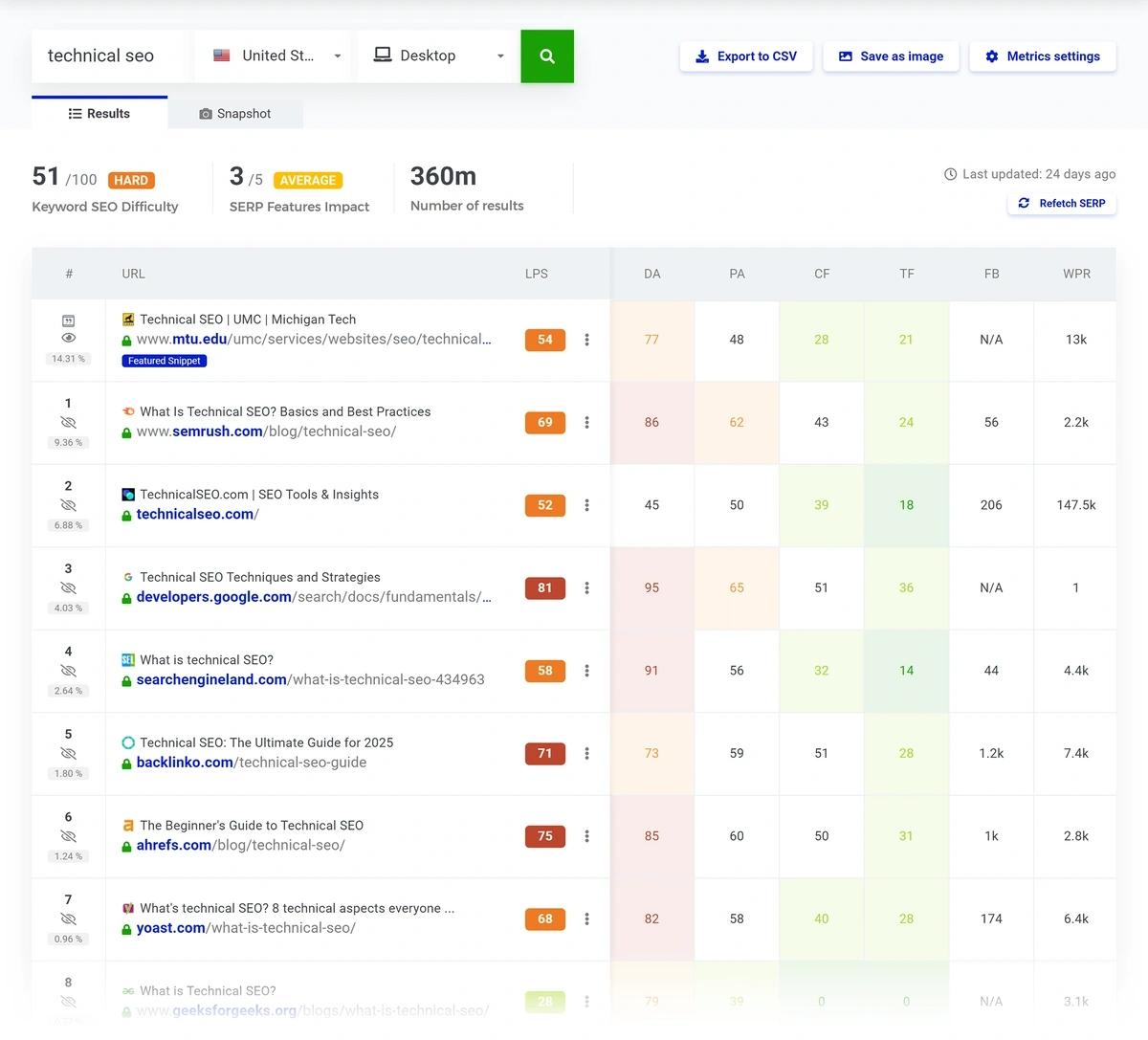This screenshot has width=1148, height=1040.
Task: Click the Search Engine Land favicon
Action: 128,660
